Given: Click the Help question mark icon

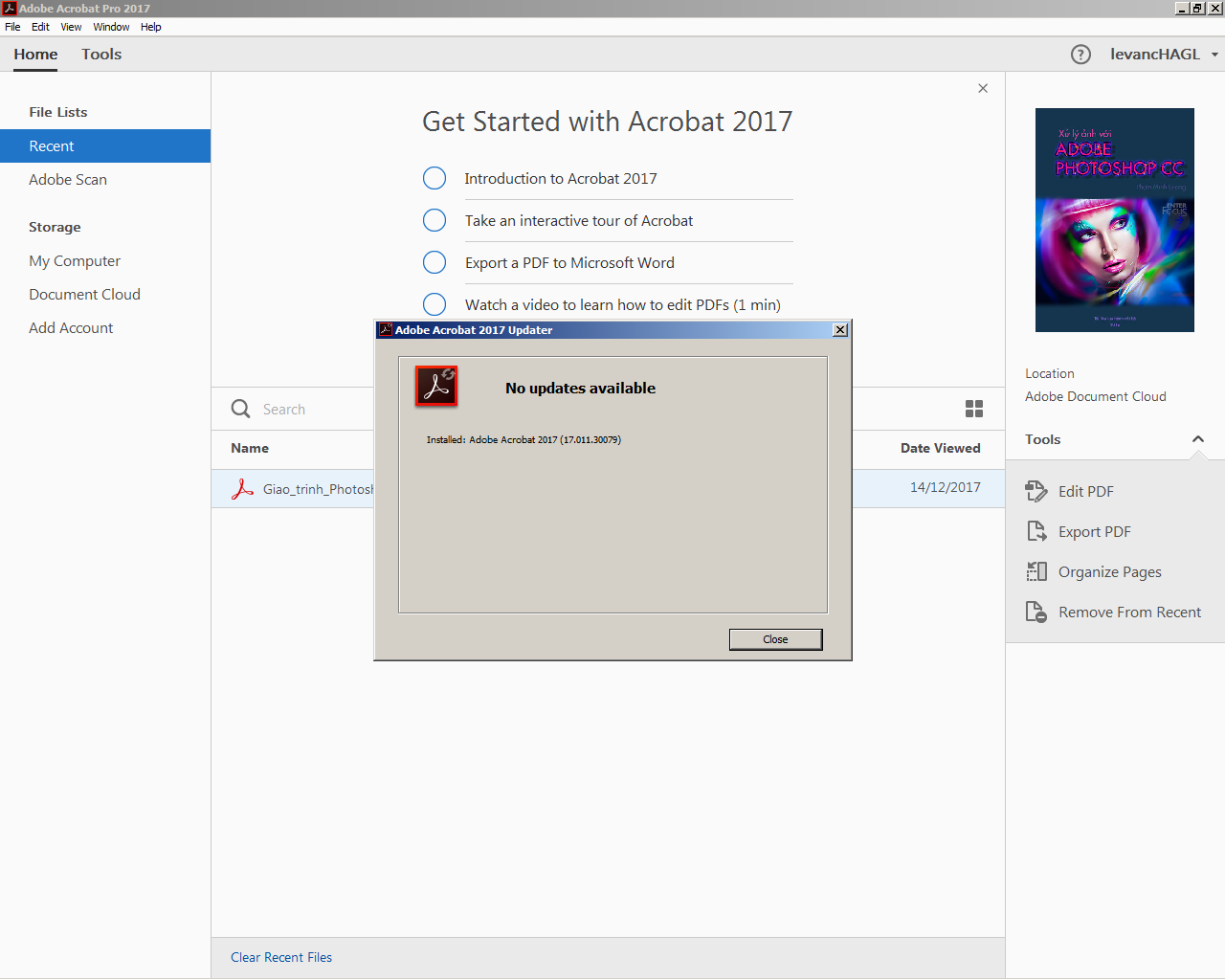Looking at the screenshot, I should 1080,55.
